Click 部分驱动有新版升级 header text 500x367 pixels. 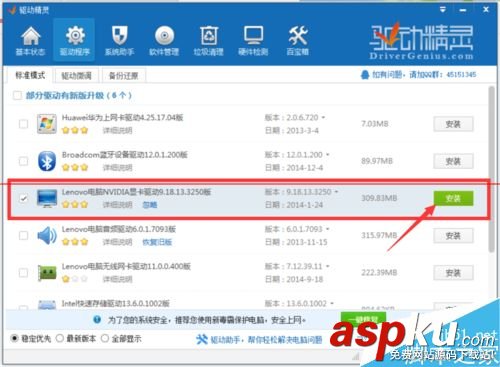[79, 96]
